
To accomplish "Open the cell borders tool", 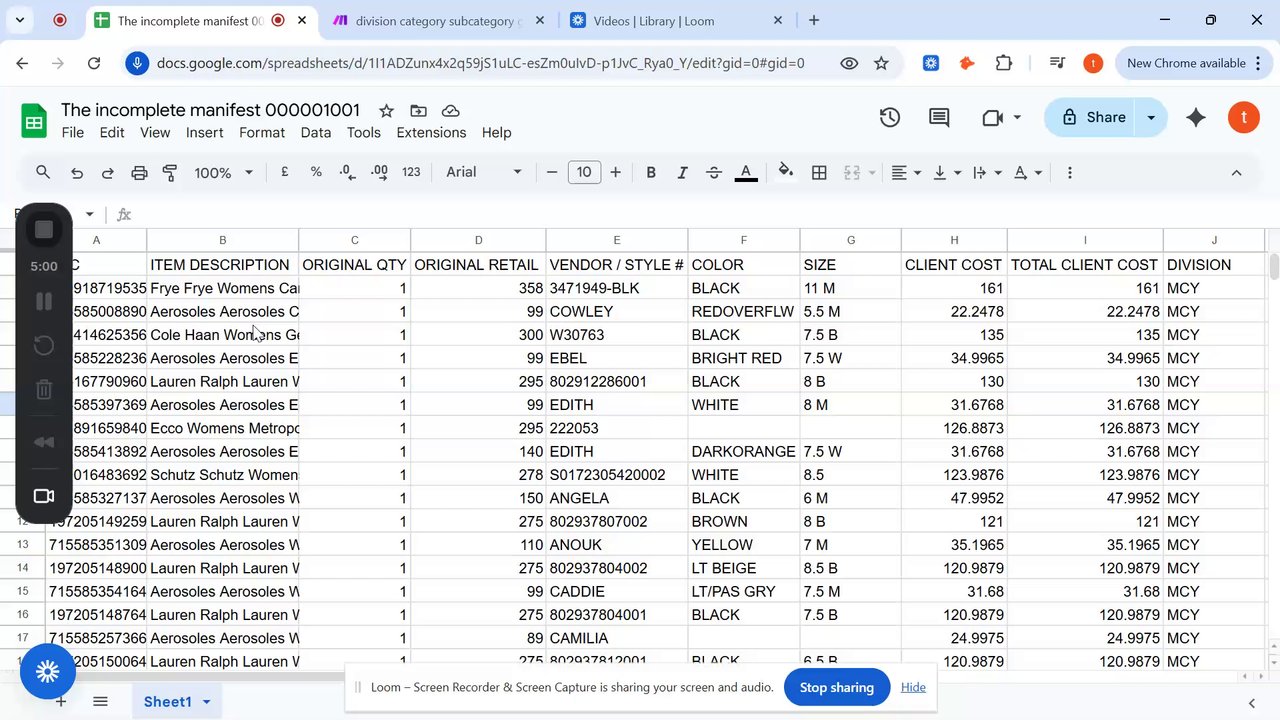I will point(819,172).
